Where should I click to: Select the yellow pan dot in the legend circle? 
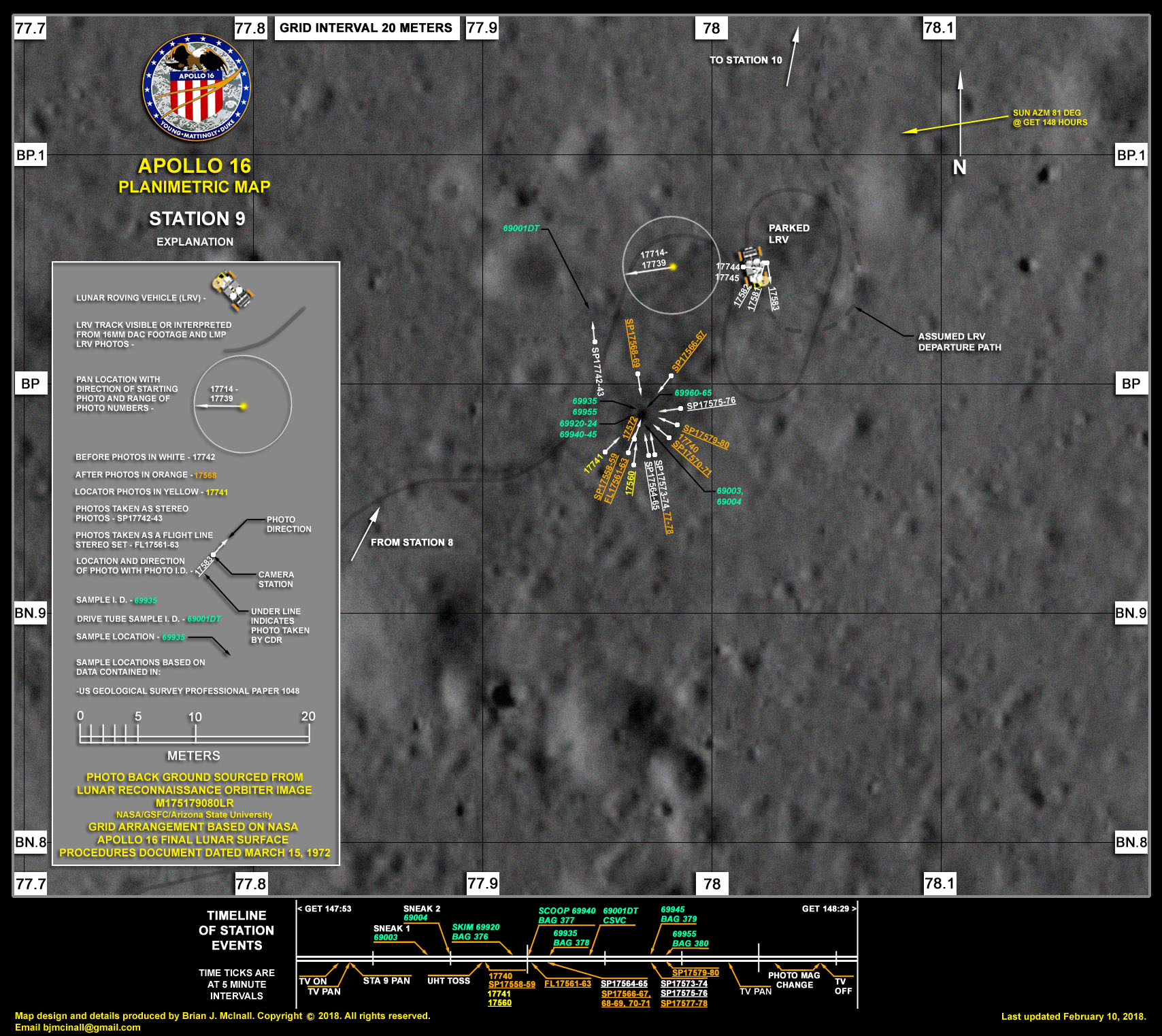pos(243,406)
